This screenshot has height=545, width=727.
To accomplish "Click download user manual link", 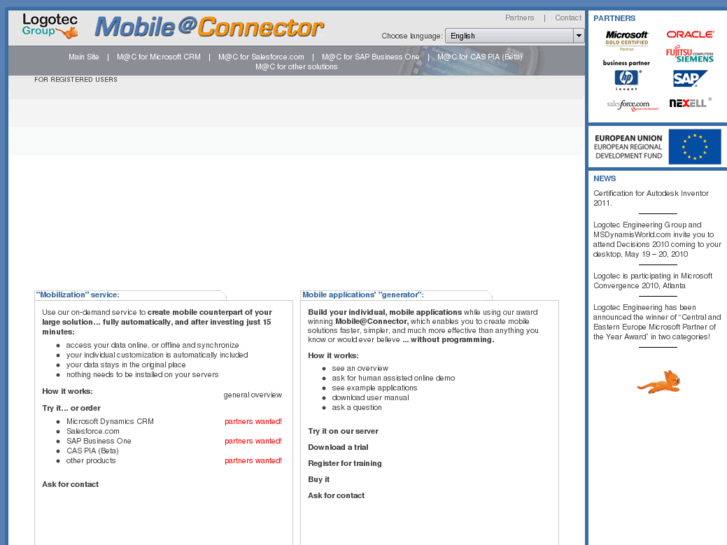I will pos(370,398).
